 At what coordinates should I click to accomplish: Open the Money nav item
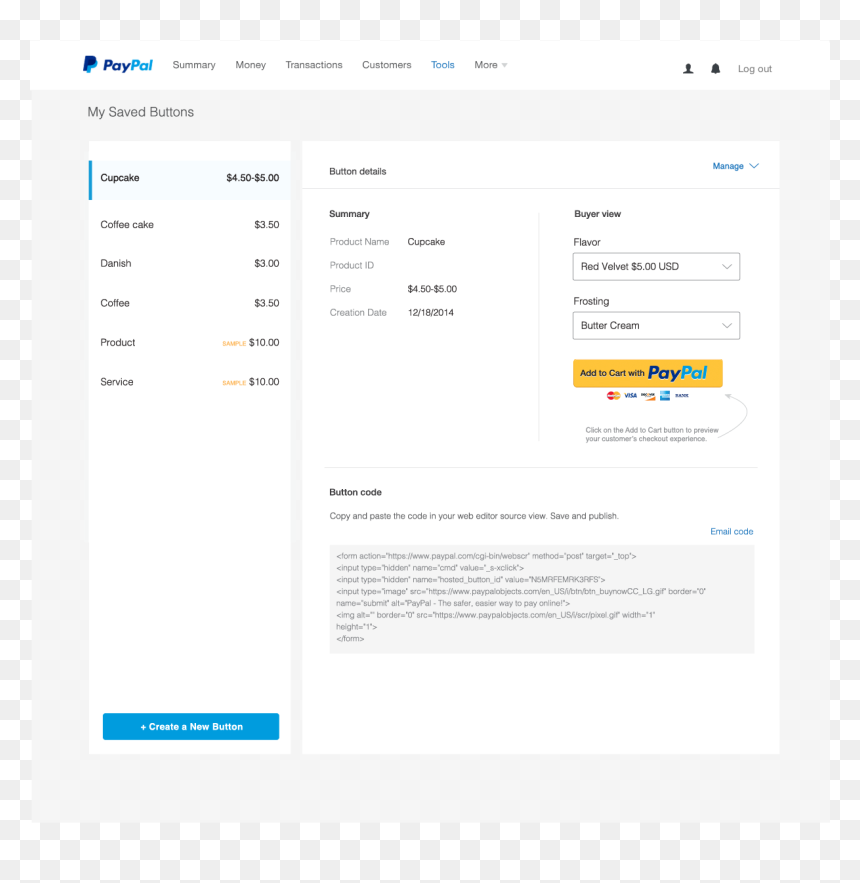[251, 65]
